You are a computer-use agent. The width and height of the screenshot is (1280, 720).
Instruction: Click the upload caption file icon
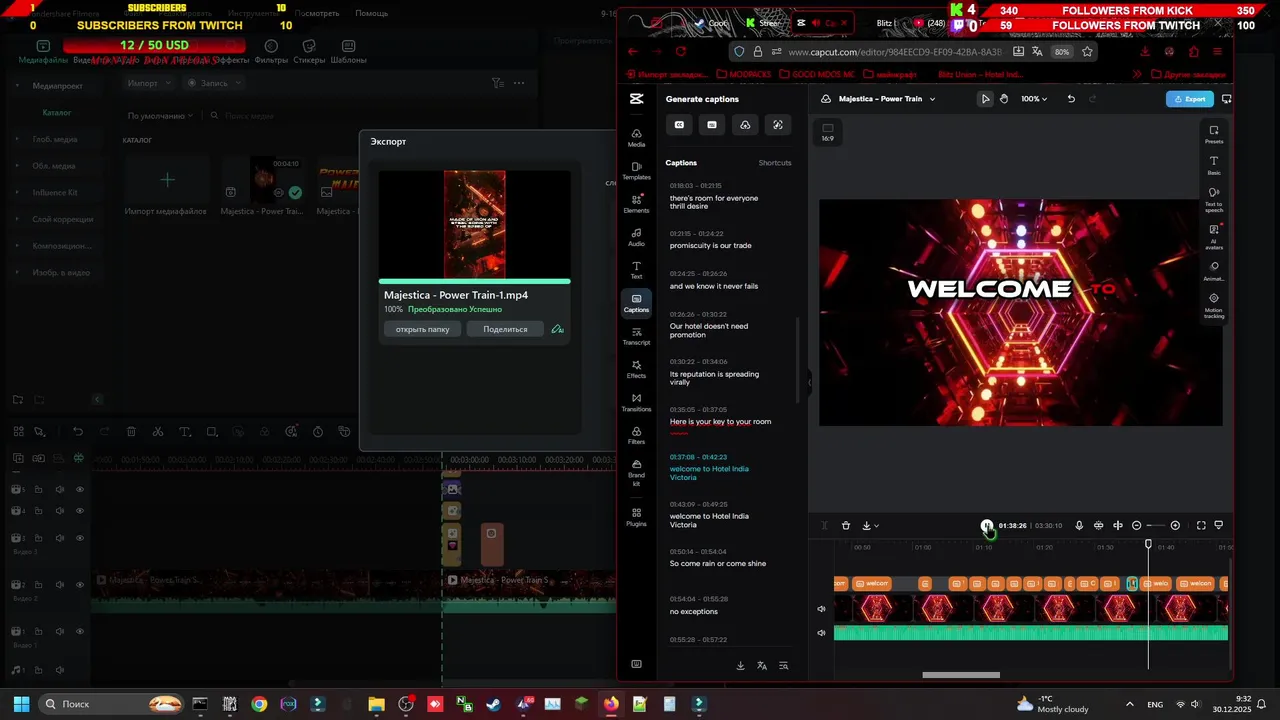click(x=745, y=125)
